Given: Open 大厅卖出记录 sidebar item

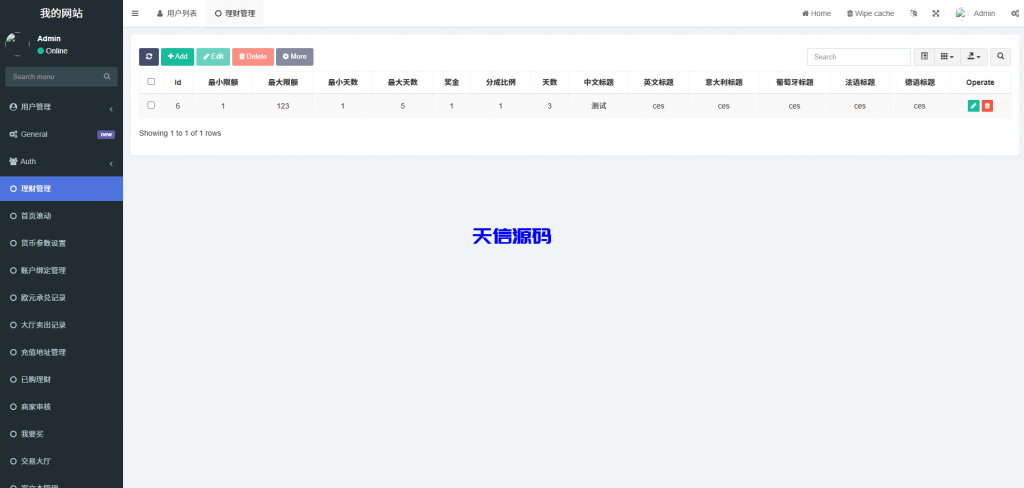Looking at the screenshot, I should tap(61, 325).
